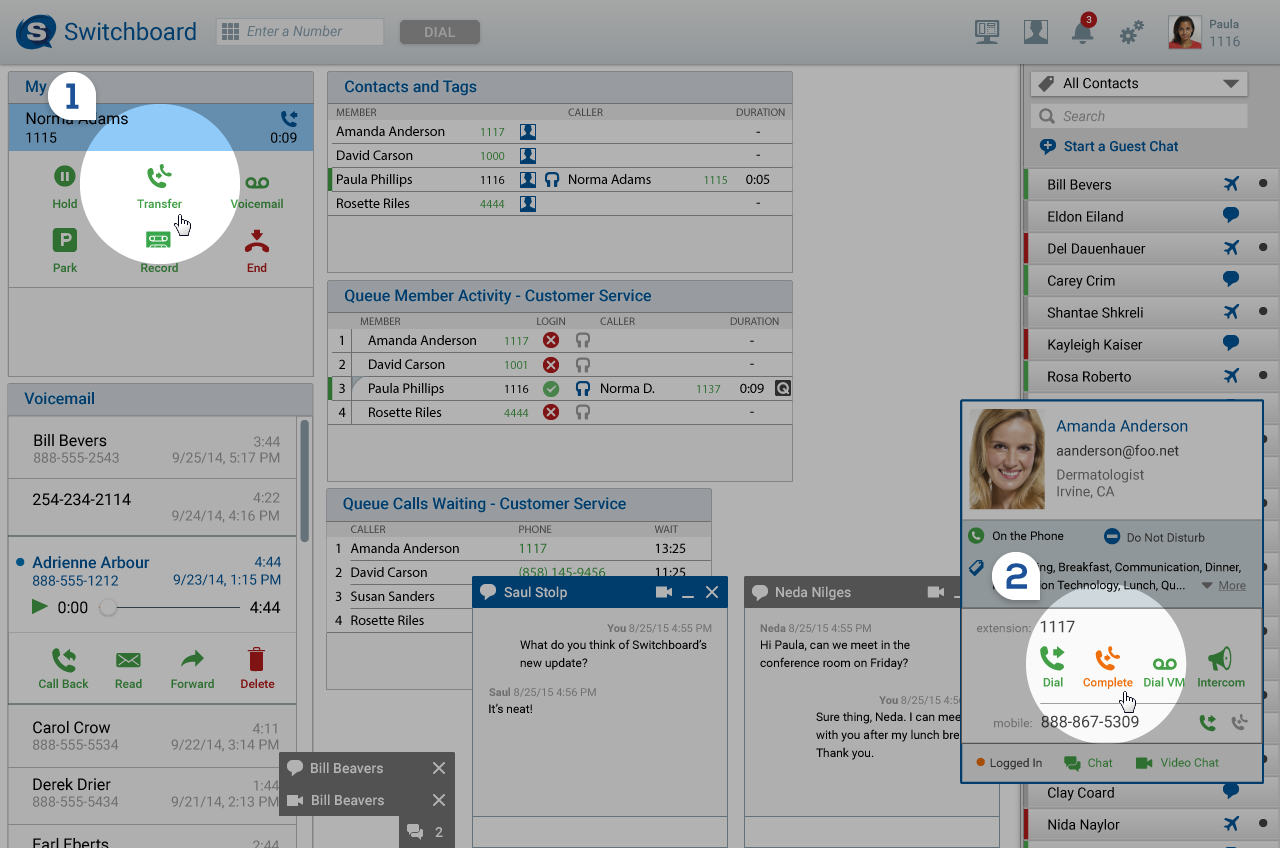
Task: Open the dial pad grid icon
Action: coord(230,32)
